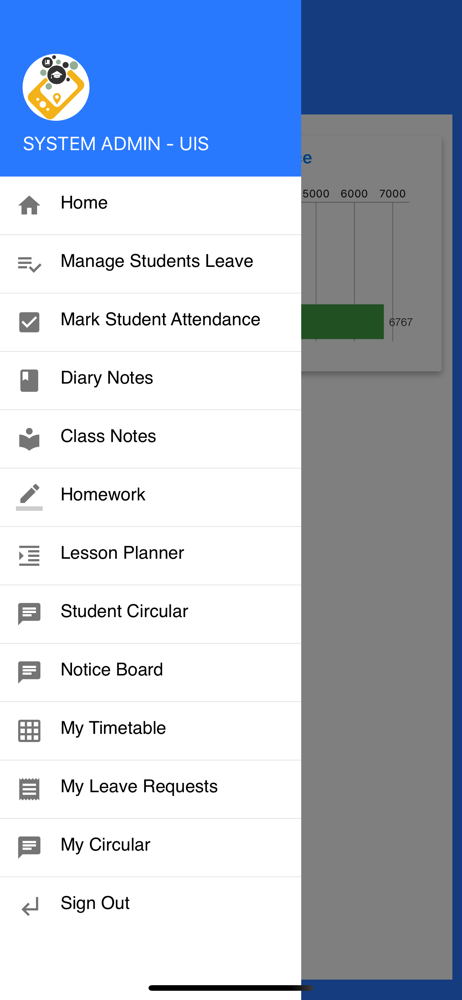Select the checkbox icon beside Mark Student Attendance
The height and width of the screenshot is (1000, 462).
(29, 322)
